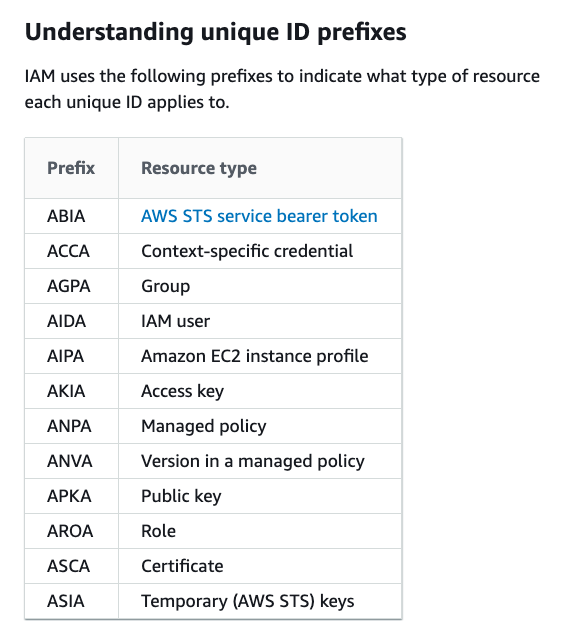This screenshot has height=639, width=564.
Task: Click the paragraph starting 'IAM uses the following'
Action: click(282, 89)
